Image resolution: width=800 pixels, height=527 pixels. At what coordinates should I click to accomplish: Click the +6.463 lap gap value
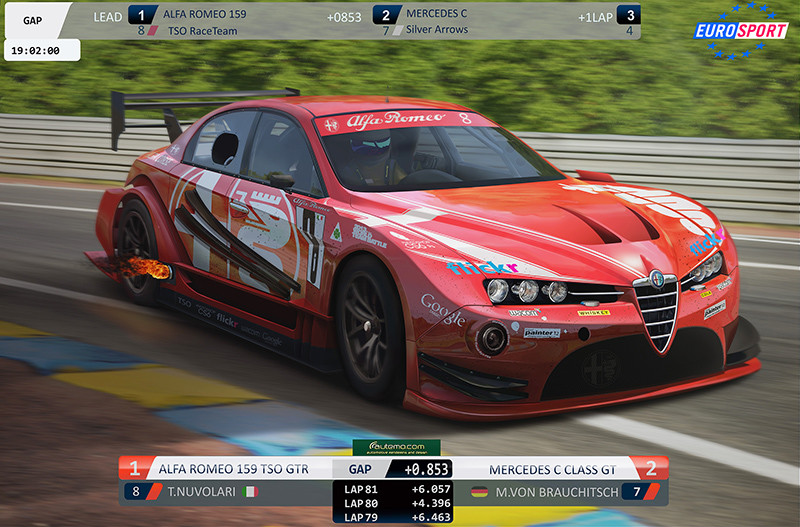pyautogui.click(x=431, y=517)
